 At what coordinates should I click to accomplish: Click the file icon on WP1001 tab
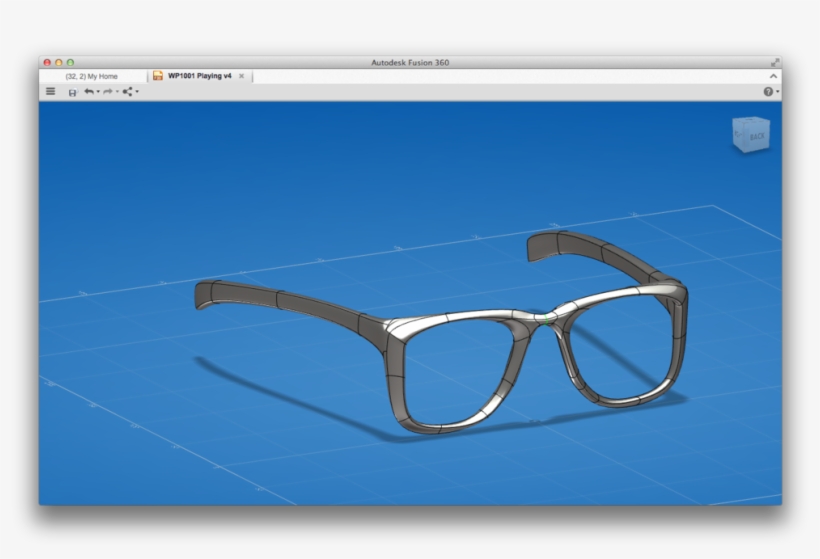[158, 76]
